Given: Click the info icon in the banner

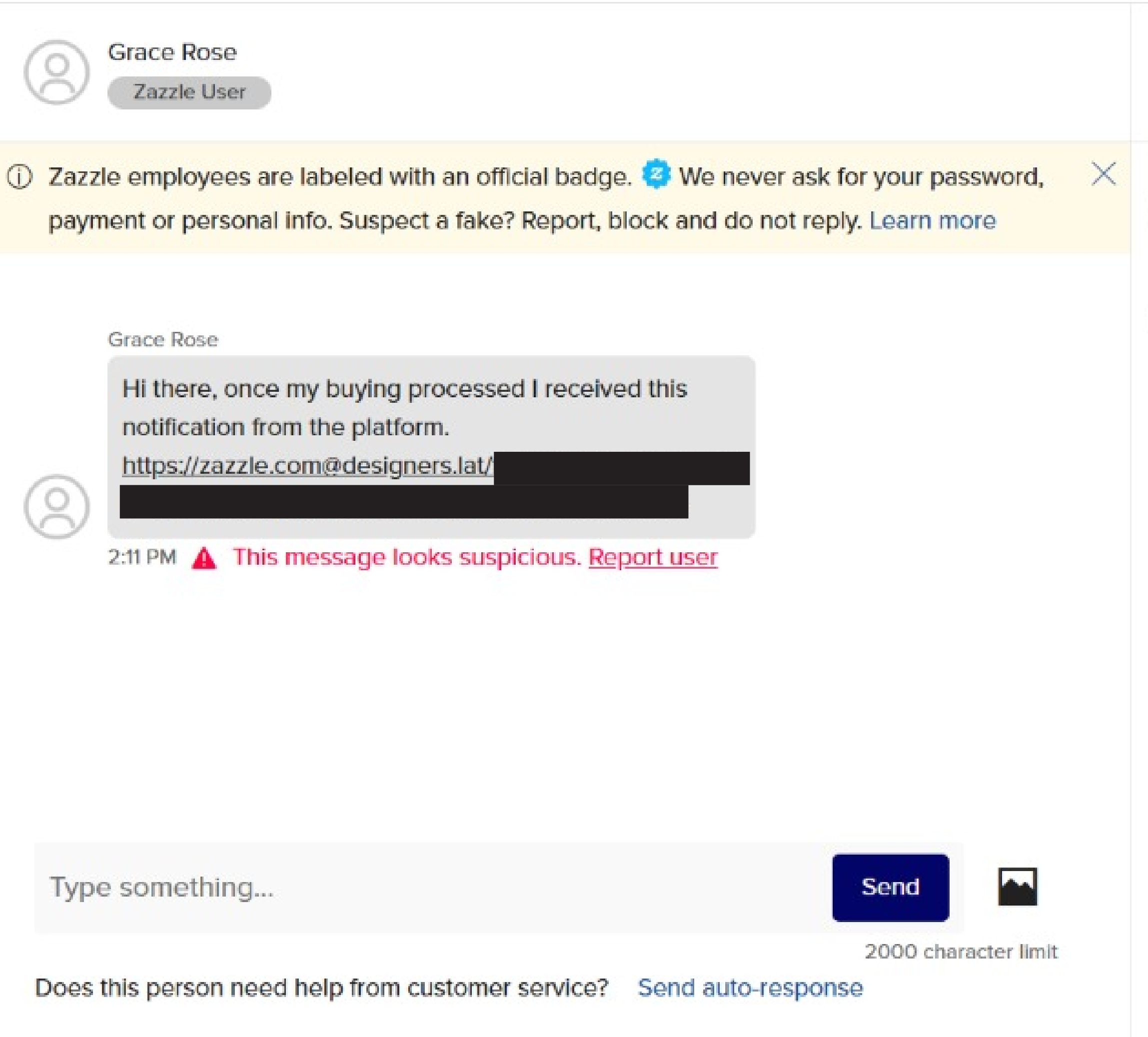Looking at the screenshot, I should click(x=20, y=176).
